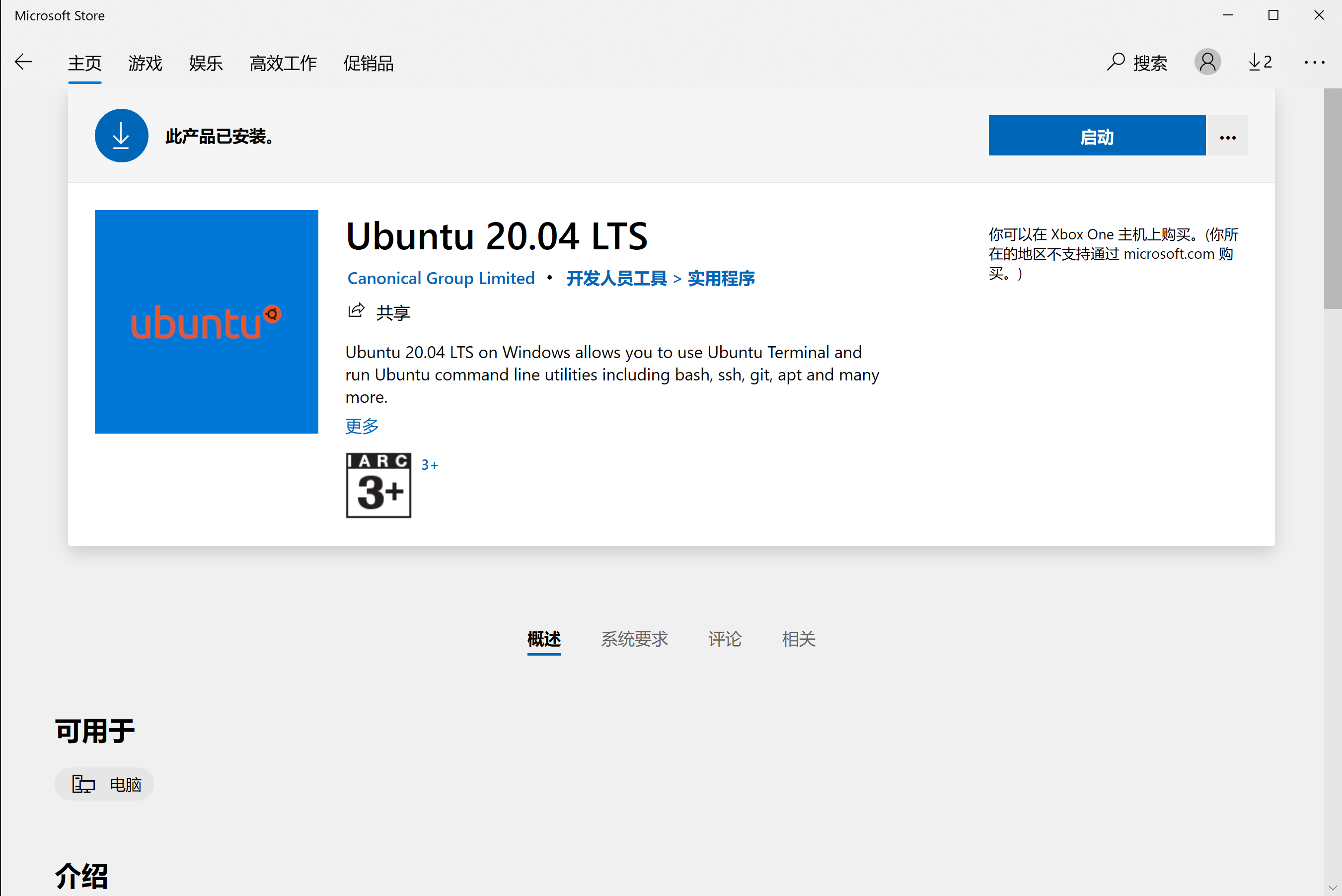The image size is (1342, 896).
Task: Open the 开发人员工具 category link
Action: pyautogui.click(x=616, y=278)
